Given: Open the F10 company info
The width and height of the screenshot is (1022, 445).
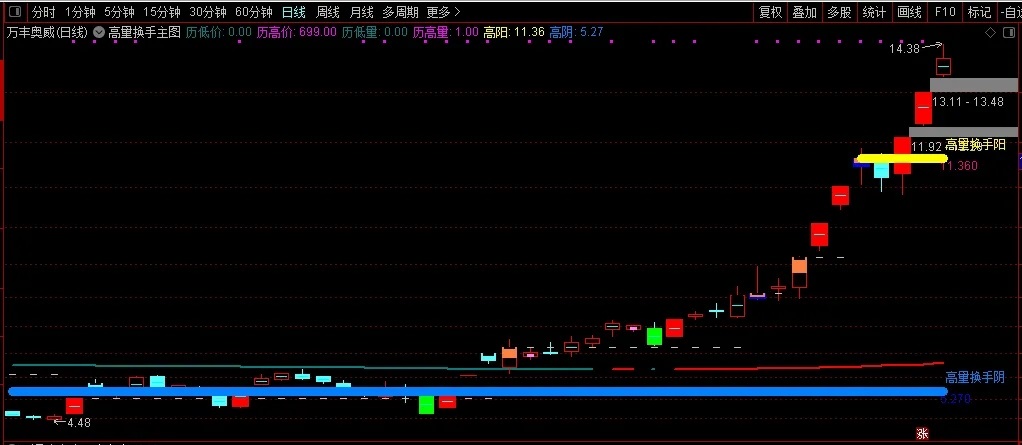Looking at the screenshot, I should (x=944, y=12).
